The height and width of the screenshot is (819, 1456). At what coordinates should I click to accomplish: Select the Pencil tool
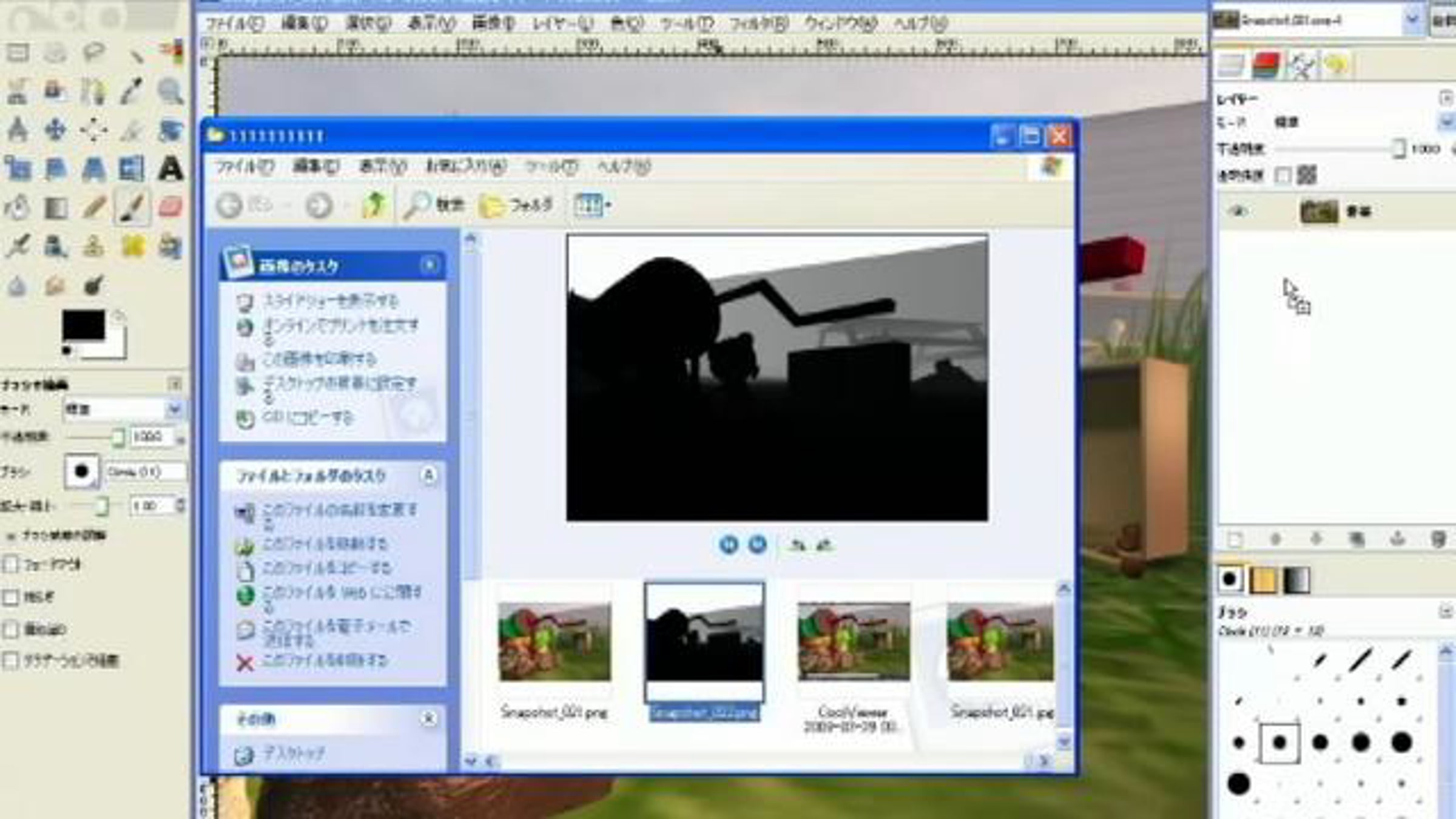pyautogui.click(x=93, y=207)
